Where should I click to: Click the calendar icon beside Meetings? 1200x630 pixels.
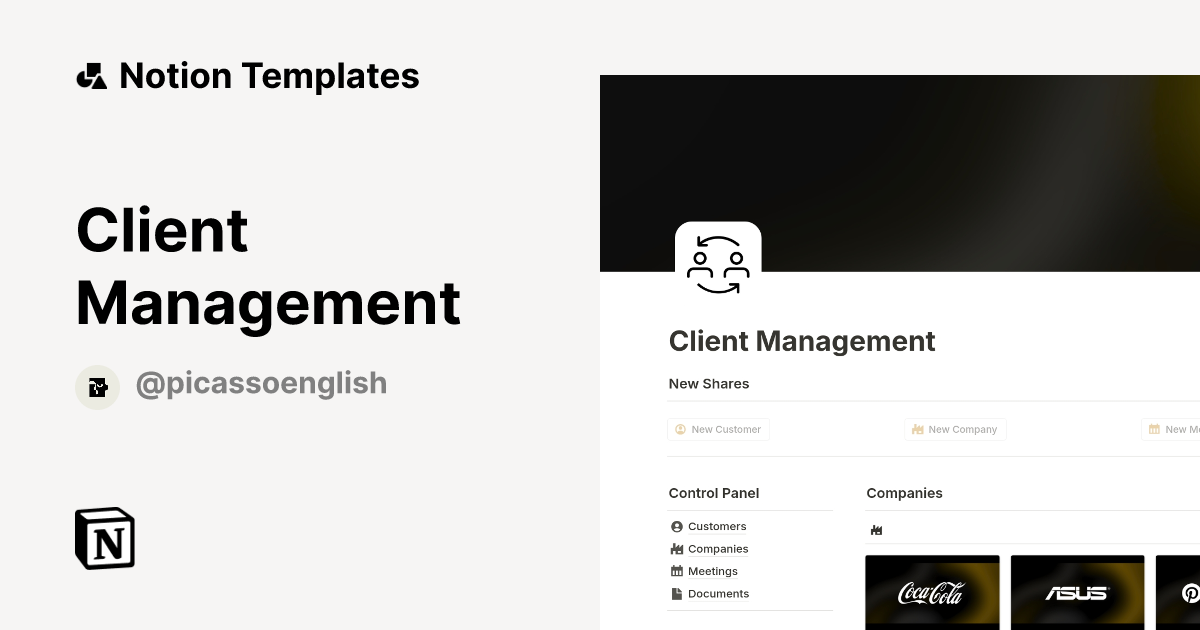tap(676, 571)
